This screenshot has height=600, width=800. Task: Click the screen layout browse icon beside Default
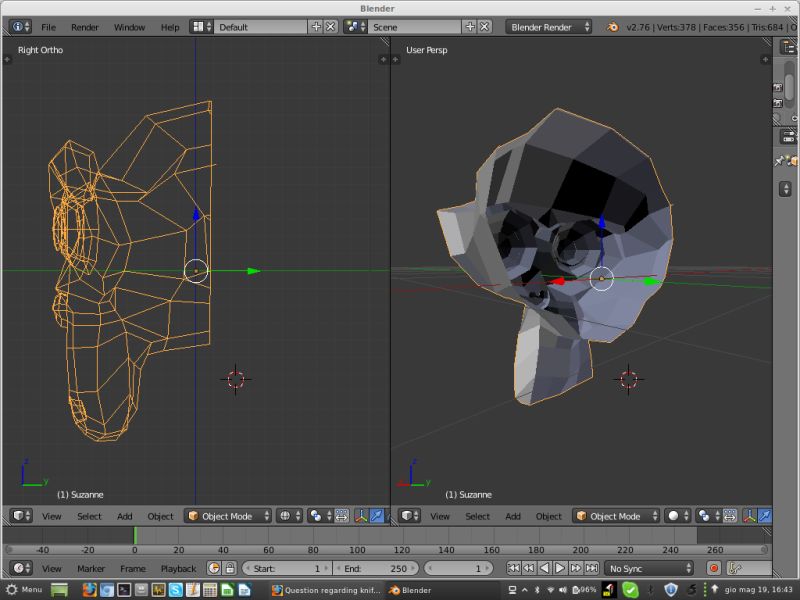[198, 27]
